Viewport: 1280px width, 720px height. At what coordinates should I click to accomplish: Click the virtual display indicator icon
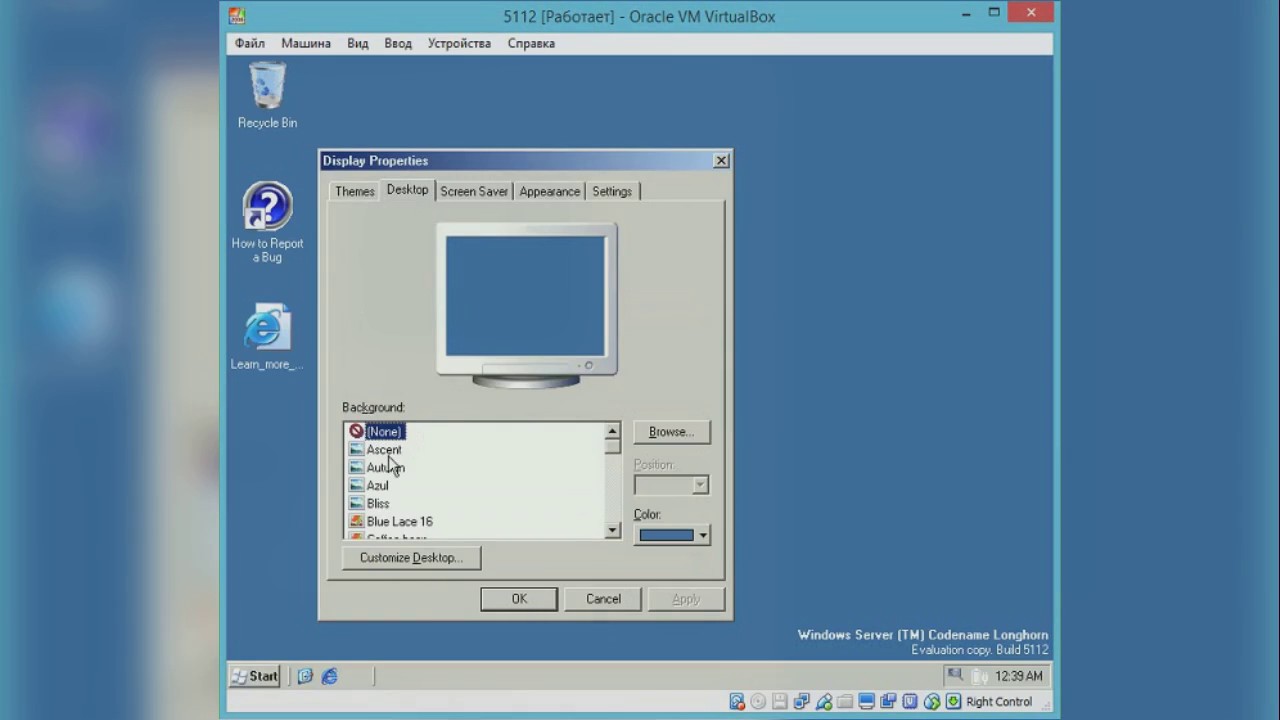[x=867, y=701]
